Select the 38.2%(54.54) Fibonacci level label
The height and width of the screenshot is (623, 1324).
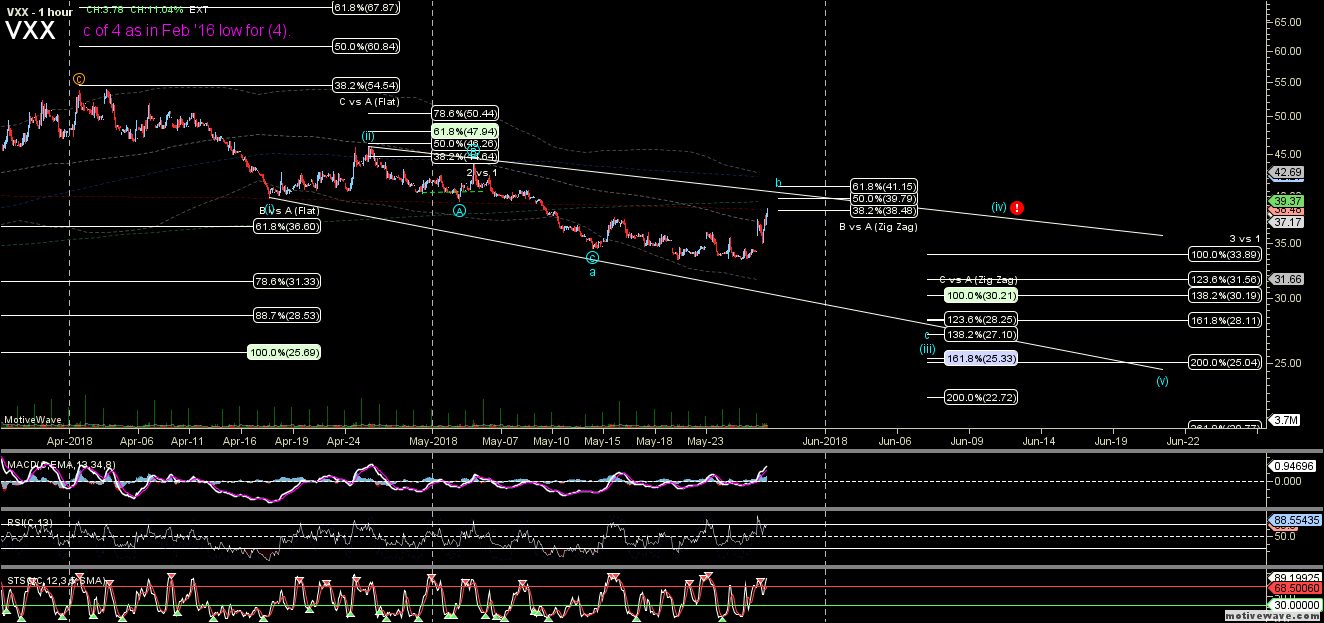tap(366, 85)
